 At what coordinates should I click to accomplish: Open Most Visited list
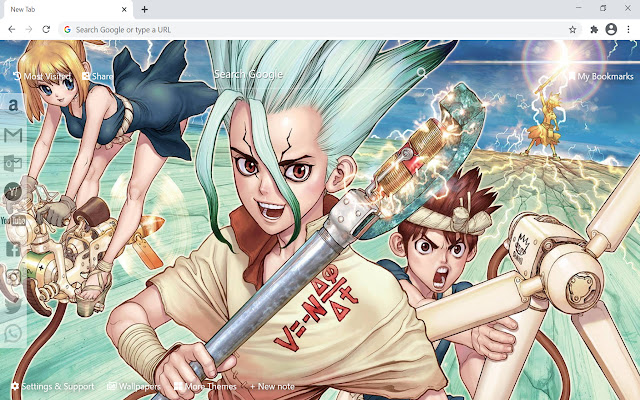(42, 76)
